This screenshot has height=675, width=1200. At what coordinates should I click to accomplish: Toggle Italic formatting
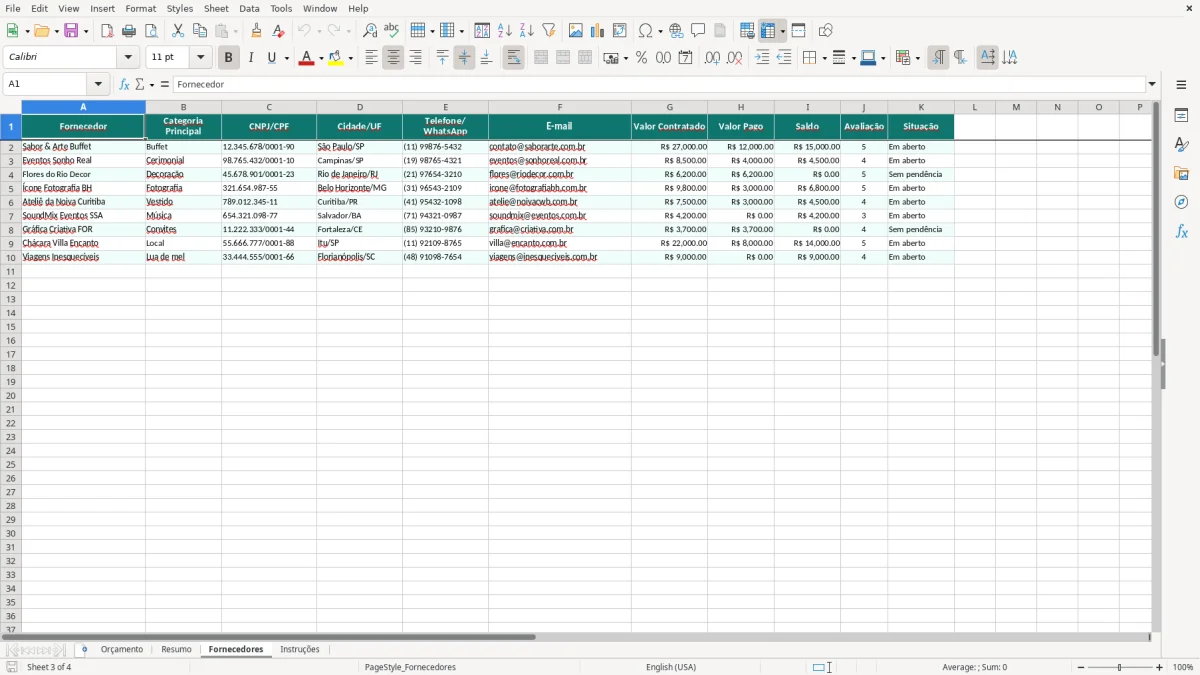pos(250,58)
